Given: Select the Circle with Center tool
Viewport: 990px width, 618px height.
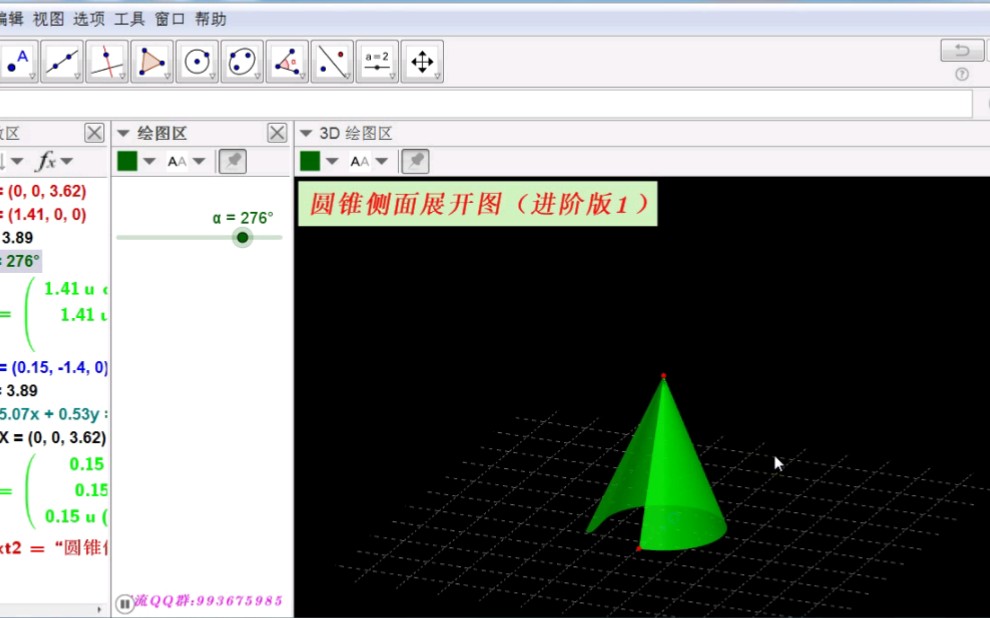Looking at the screenshot, I should click(x=197, y=61).
